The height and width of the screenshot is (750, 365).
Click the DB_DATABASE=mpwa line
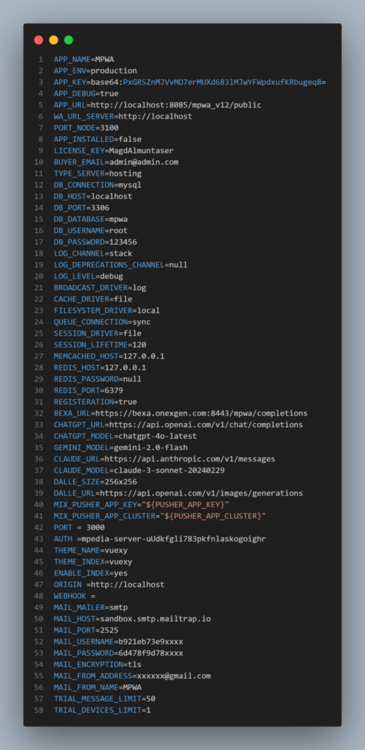(x=91, y=219)
